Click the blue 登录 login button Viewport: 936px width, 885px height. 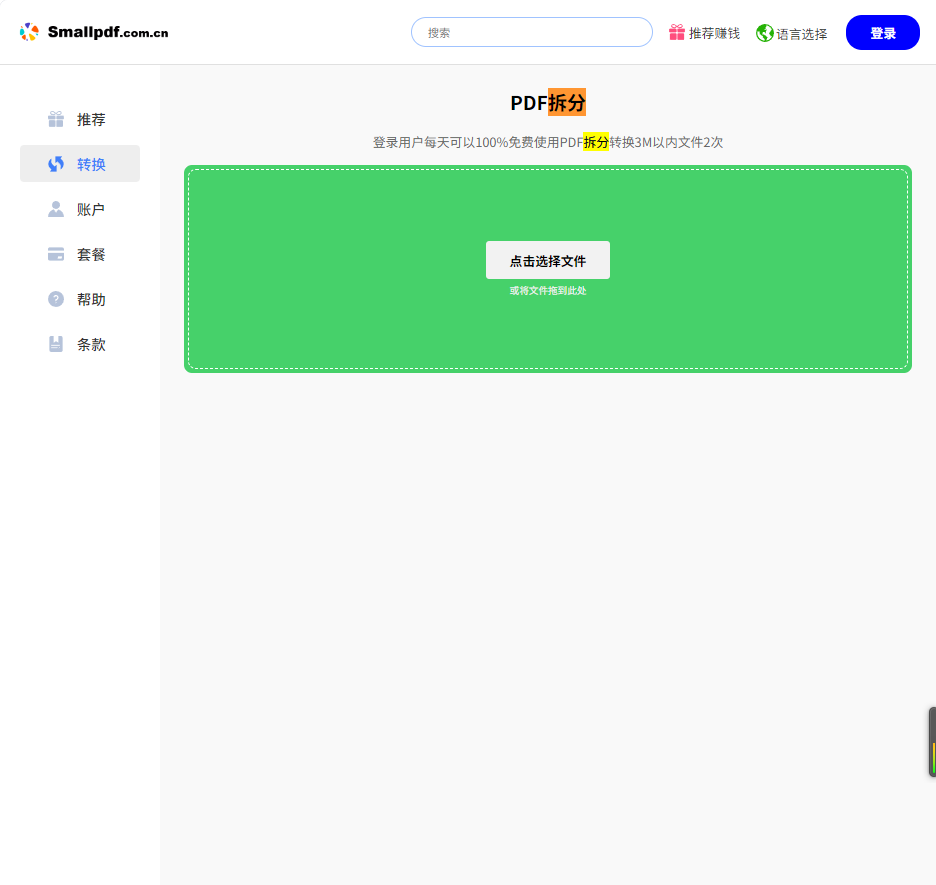(883, 33)
